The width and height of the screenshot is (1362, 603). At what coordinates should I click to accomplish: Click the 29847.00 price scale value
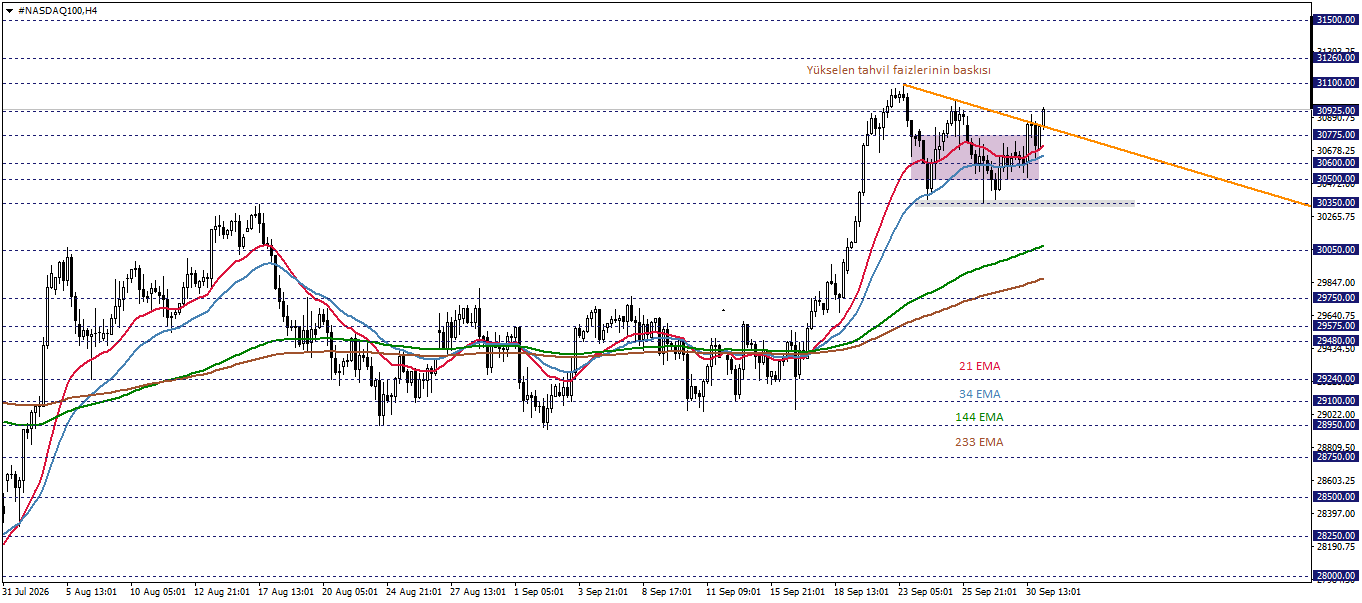[x=1337, y=283]
